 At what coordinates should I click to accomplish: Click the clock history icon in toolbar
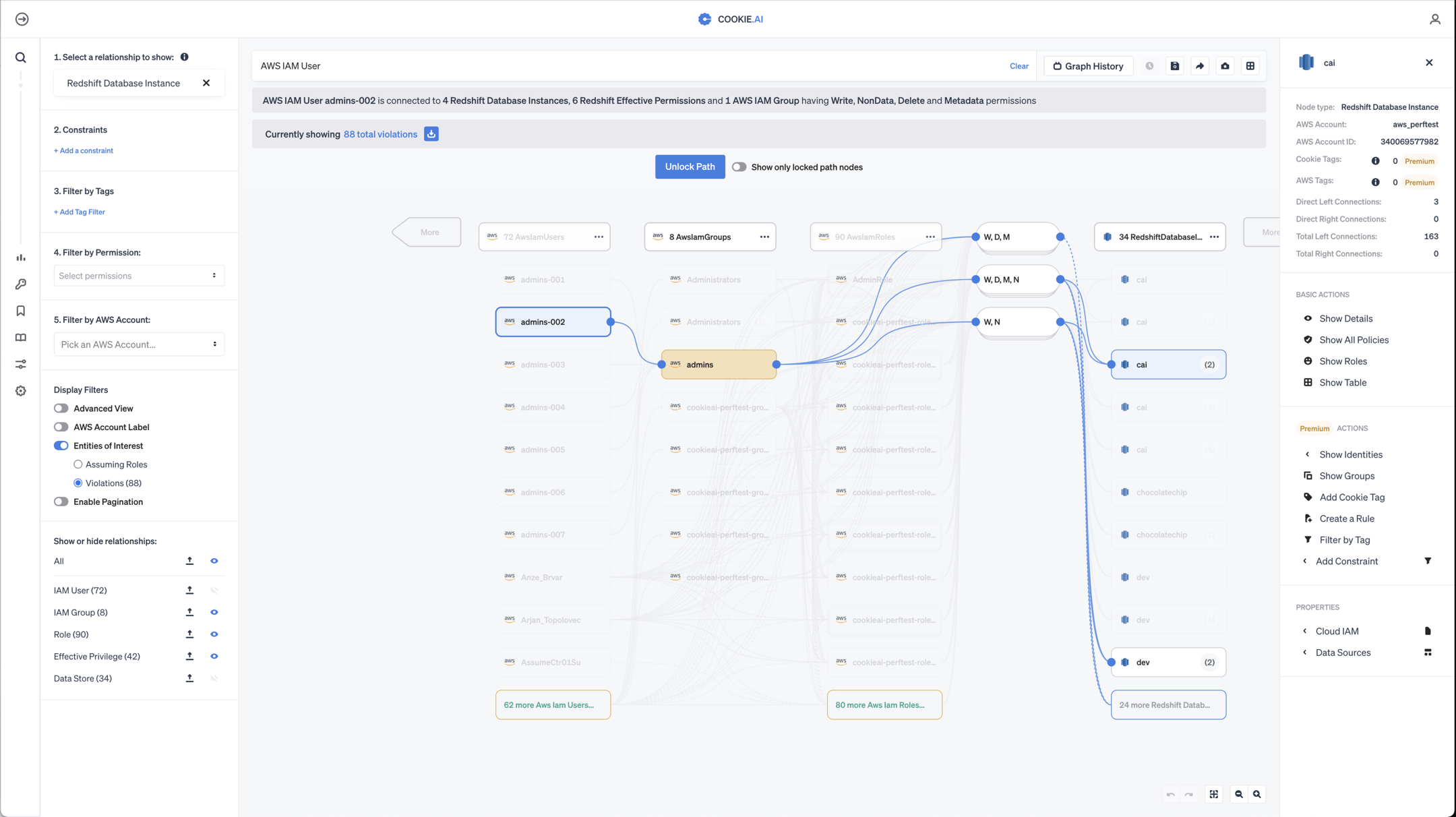click(1149, 66)
